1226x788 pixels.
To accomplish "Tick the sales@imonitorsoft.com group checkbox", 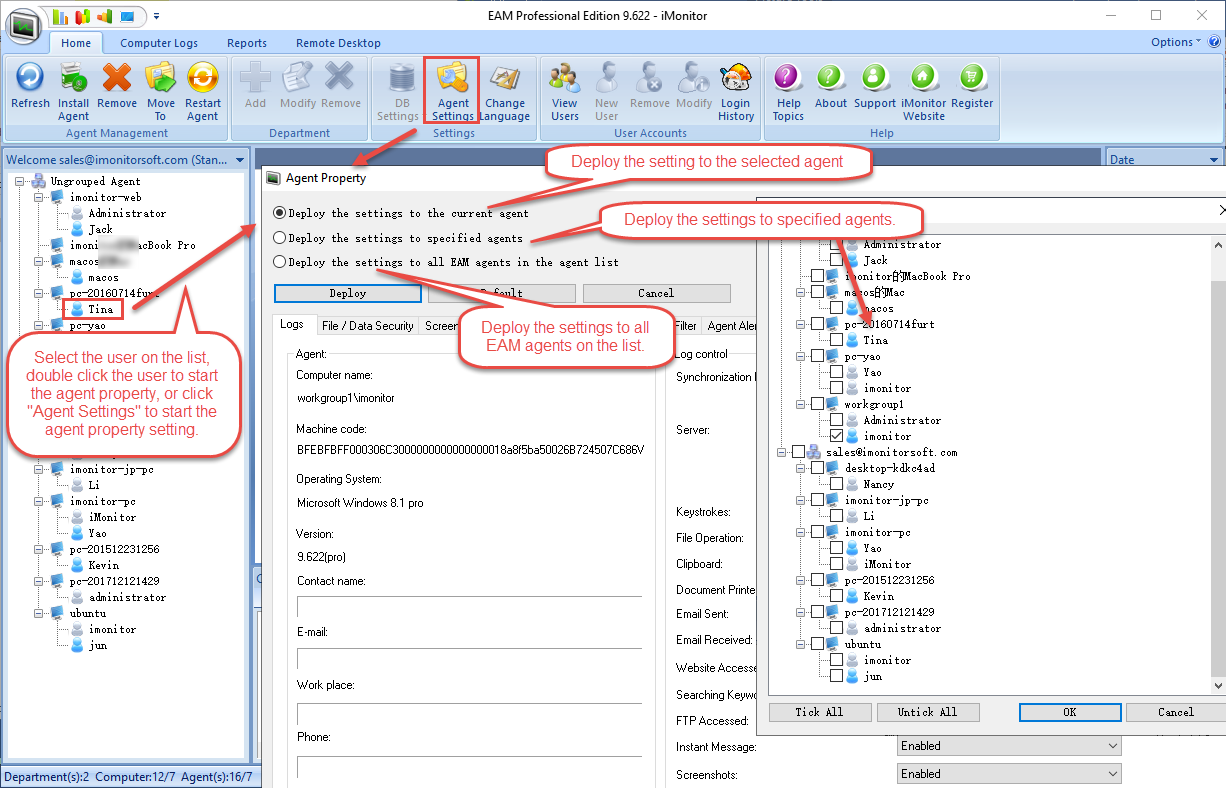I will pos(798,452).
